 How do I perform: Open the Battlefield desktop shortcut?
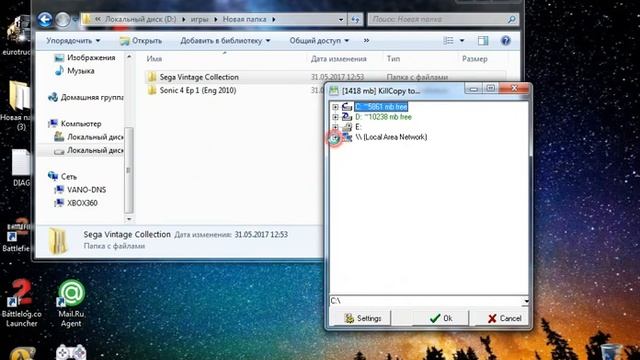pos(17,236)
